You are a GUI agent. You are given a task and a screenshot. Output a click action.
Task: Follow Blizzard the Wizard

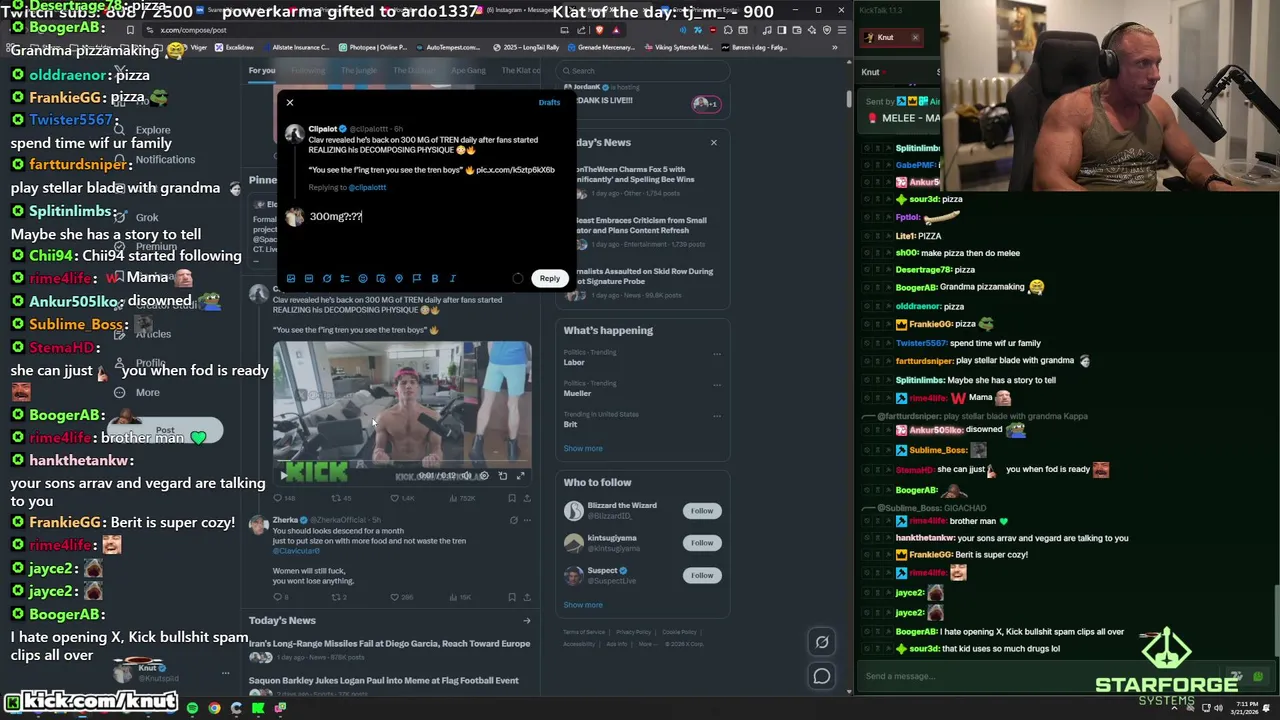[x=702, y=511]
